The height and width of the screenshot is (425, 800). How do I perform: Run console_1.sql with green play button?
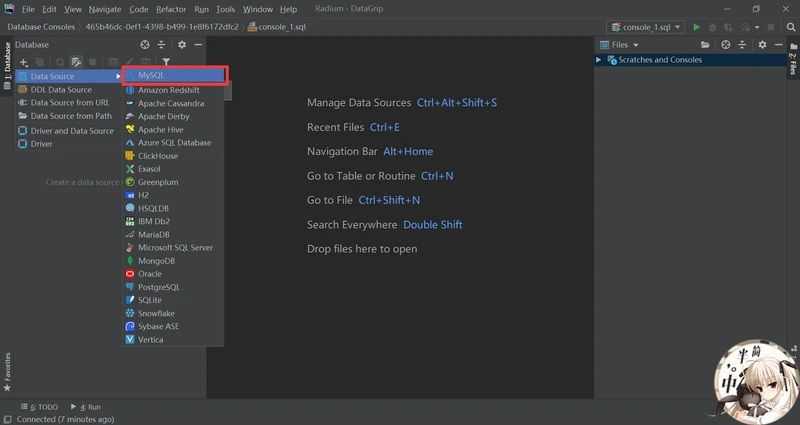click(696, 27)
